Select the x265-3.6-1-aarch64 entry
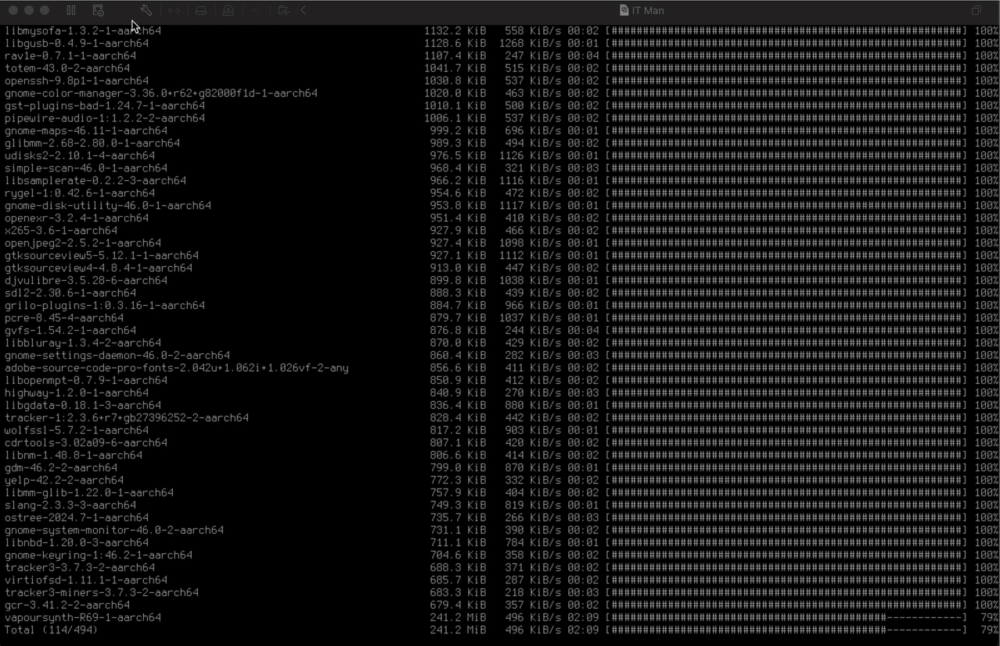The image size is (1000, 646). (61, 230)
